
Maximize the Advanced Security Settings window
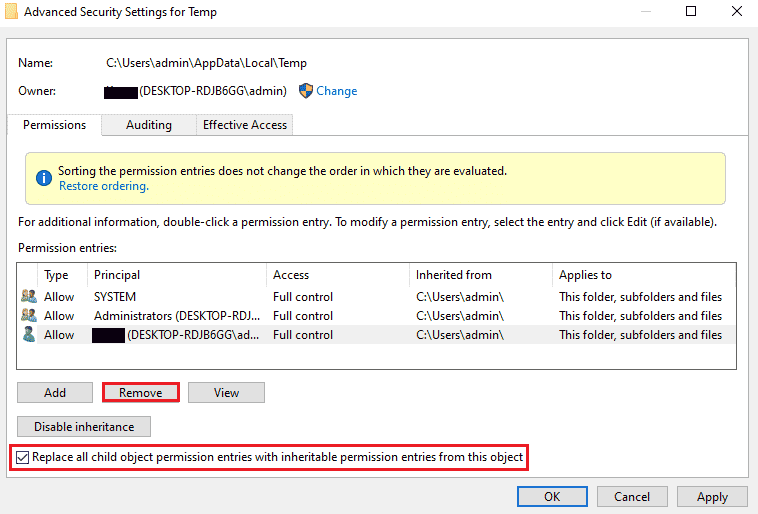(691, 11)
